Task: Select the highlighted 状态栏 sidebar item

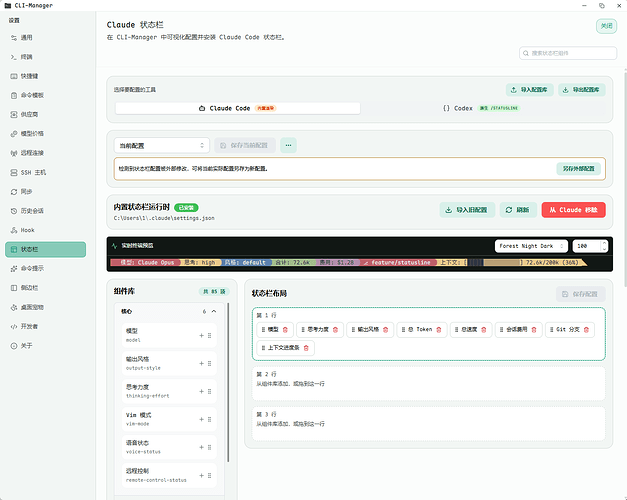Action: (45, 249)
